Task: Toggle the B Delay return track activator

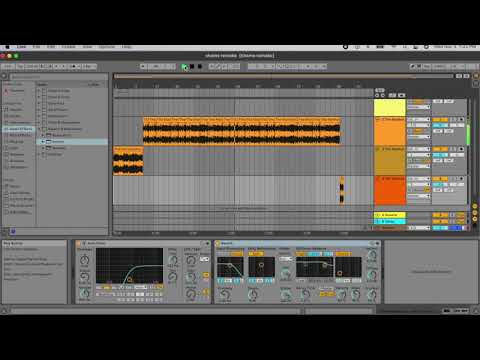Action: [x=440, y=221]
